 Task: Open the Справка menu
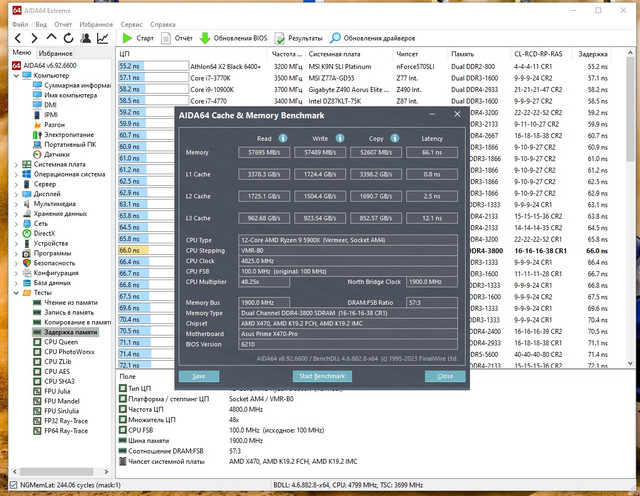[x=162, y=24]
